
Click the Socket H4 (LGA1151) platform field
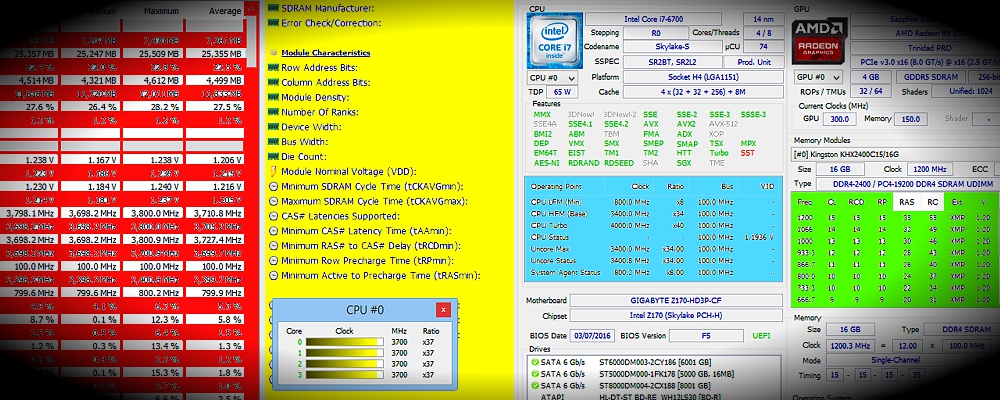click(x=703, y=77)
